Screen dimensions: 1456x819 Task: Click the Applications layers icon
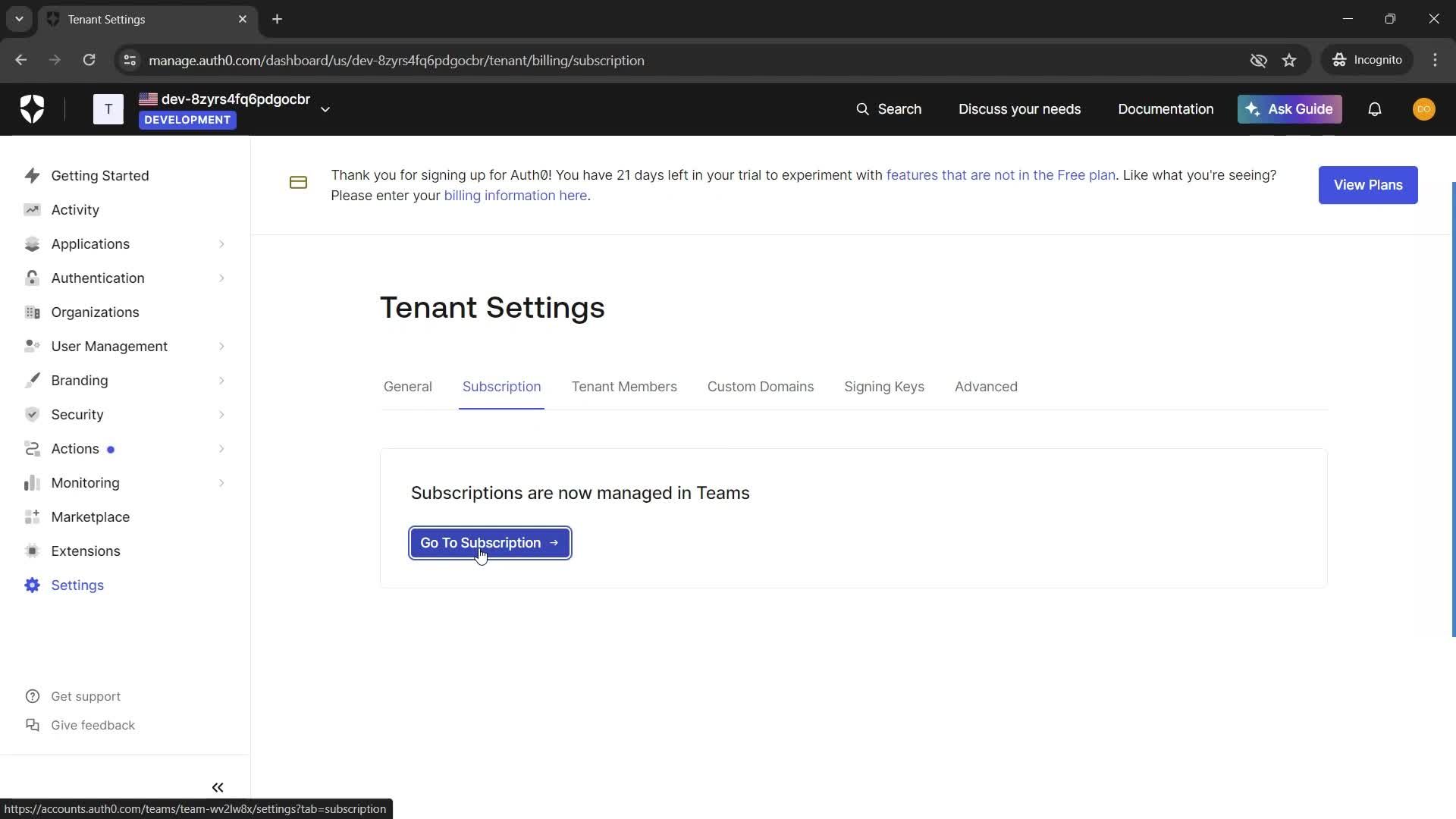point(32,243)
